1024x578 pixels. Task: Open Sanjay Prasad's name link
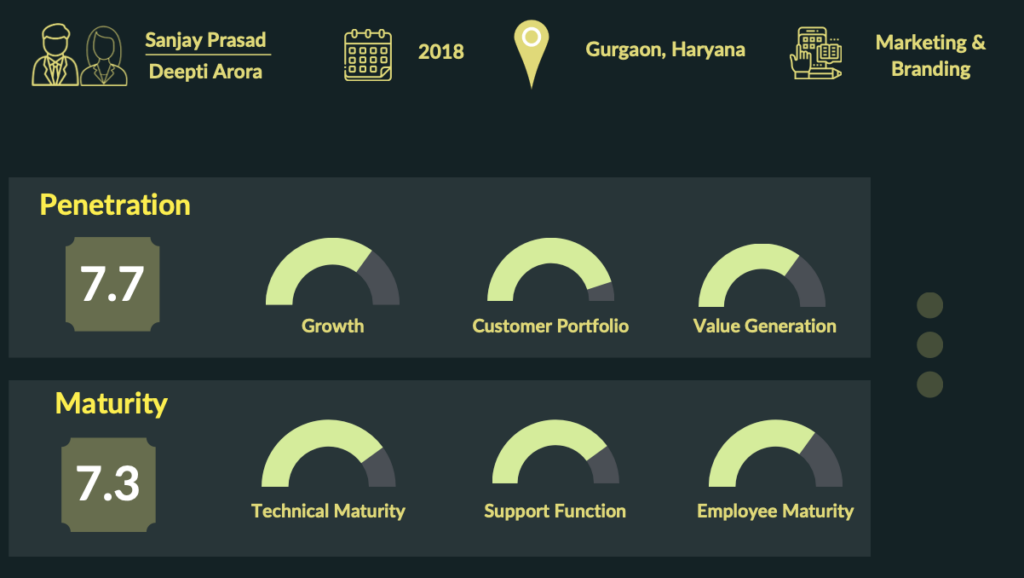[x=205, y=40]
